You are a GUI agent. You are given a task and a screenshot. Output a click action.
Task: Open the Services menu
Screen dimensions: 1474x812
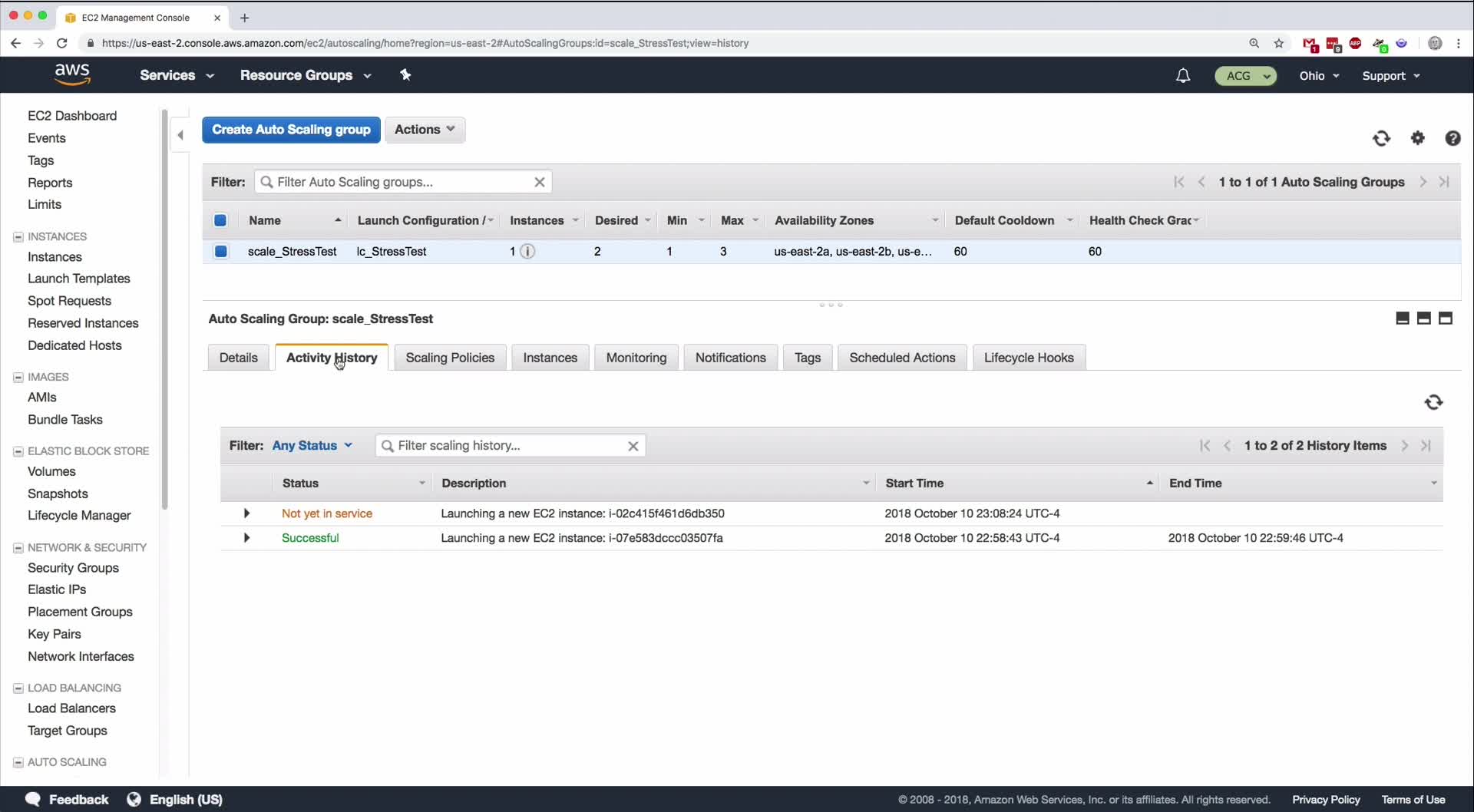[177, 75]
